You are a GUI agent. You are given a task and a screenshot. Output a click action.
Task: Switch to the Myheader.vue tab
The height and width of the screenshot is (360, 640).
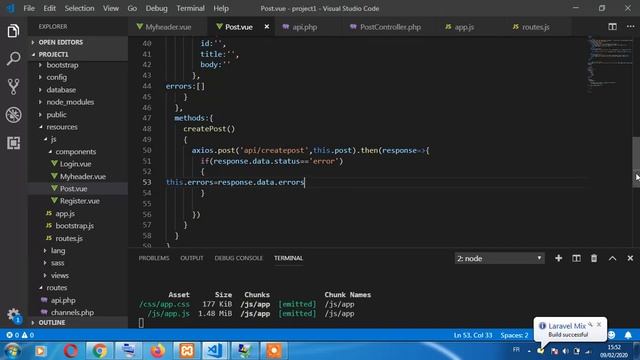pyautogui.click(x=168, y=27)
